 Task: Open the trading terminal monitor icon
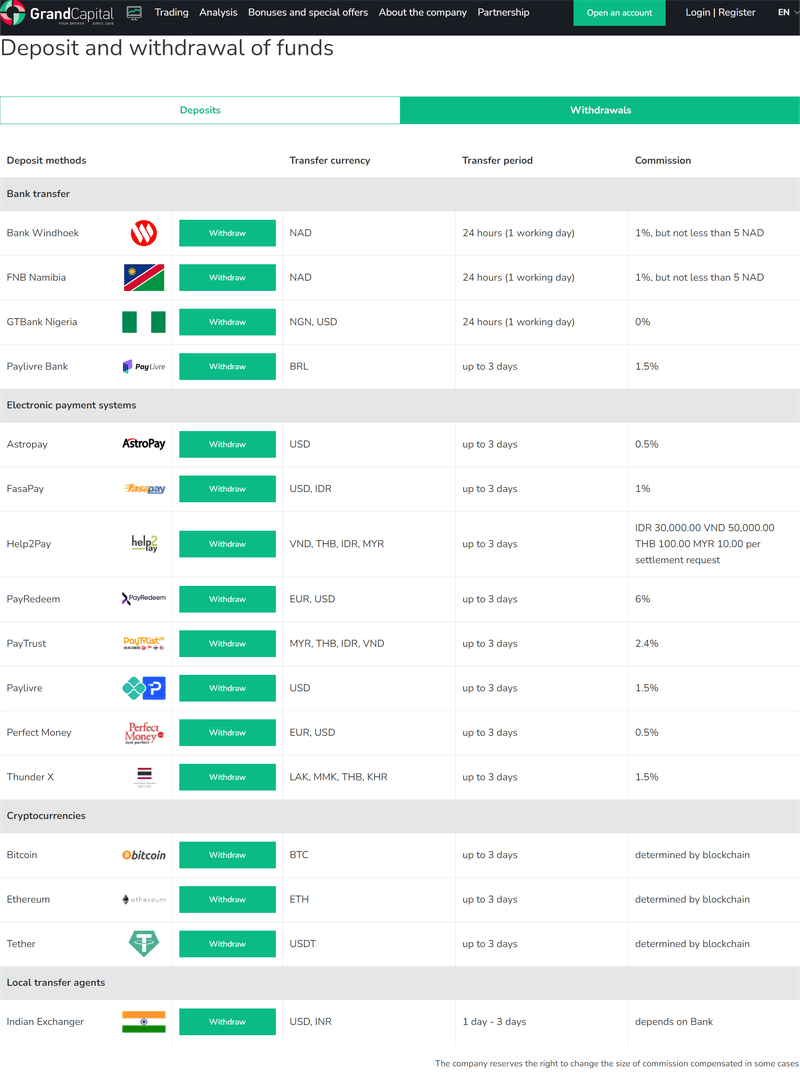(x=135, y=13)
